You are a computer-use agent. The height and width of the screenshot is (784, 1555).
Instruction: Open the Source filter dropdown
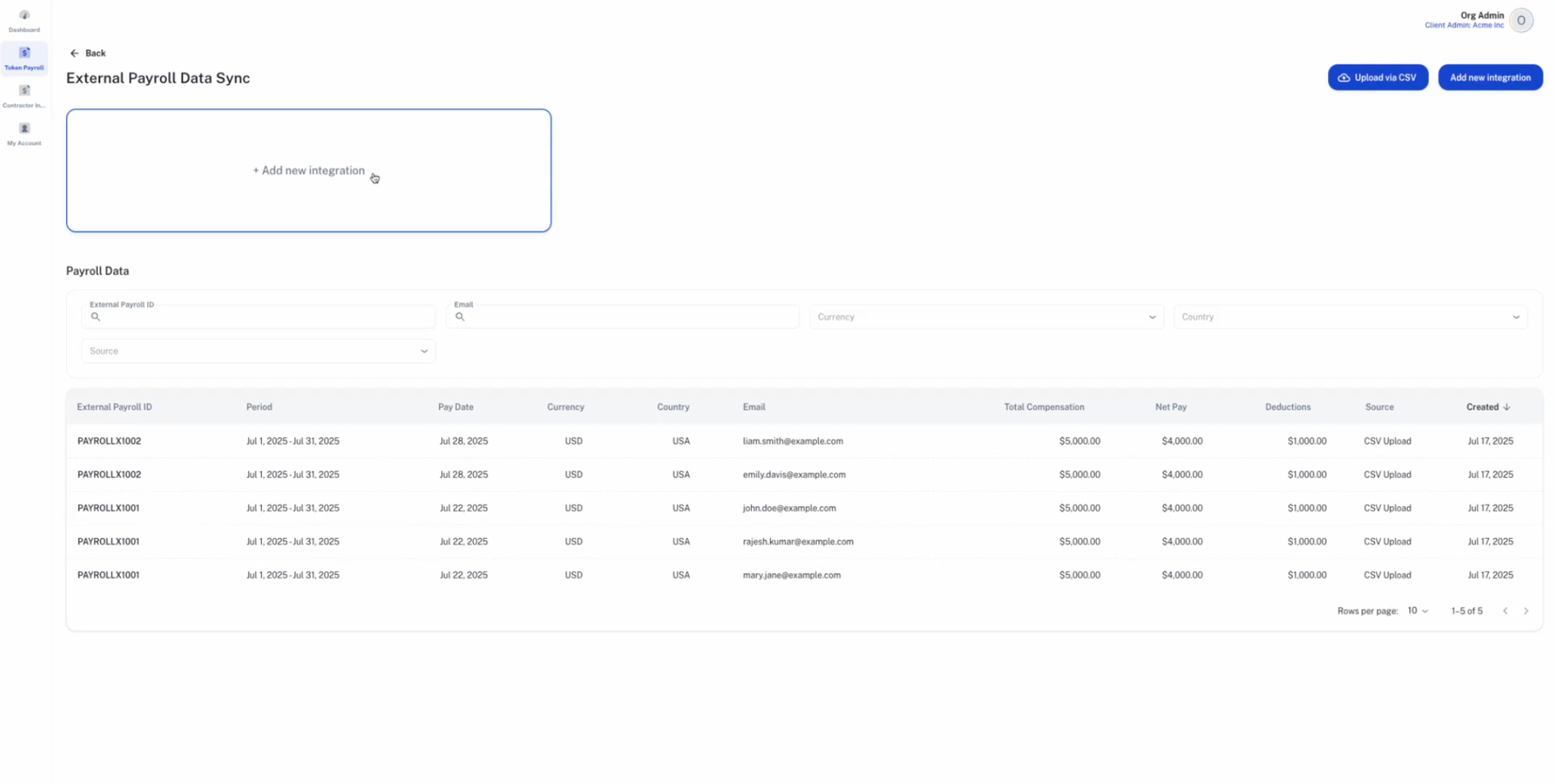pos(258,351)
